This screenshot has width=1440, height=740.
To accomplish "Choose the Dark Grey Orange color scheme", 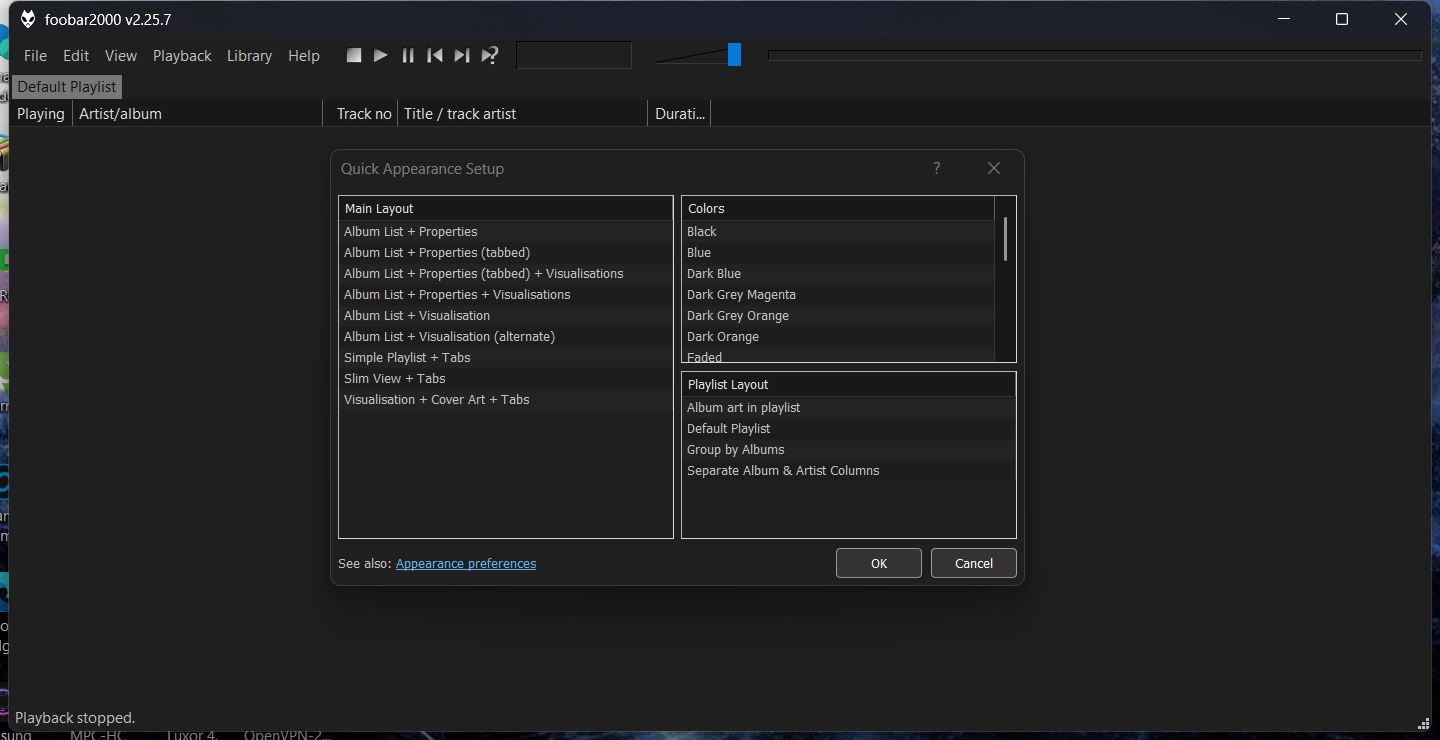I will [x=838, y=316].
